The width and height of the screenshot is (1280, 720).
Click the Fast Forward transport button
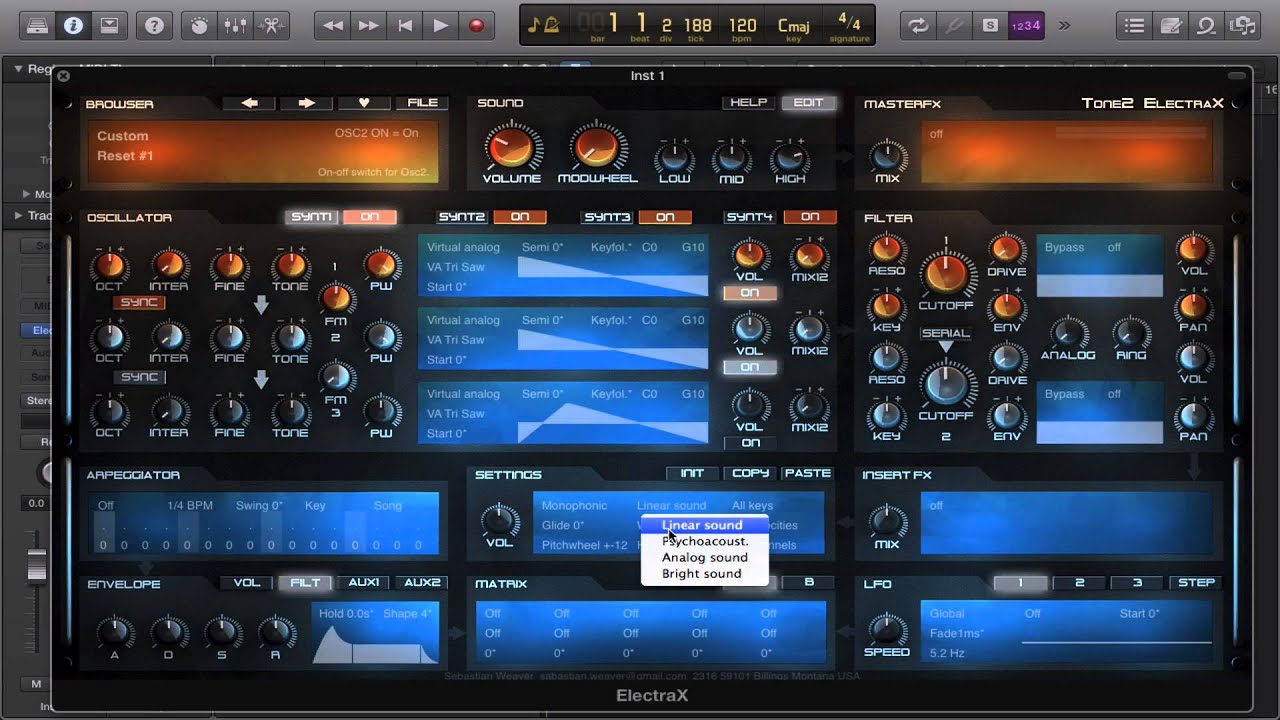point(369,26)
